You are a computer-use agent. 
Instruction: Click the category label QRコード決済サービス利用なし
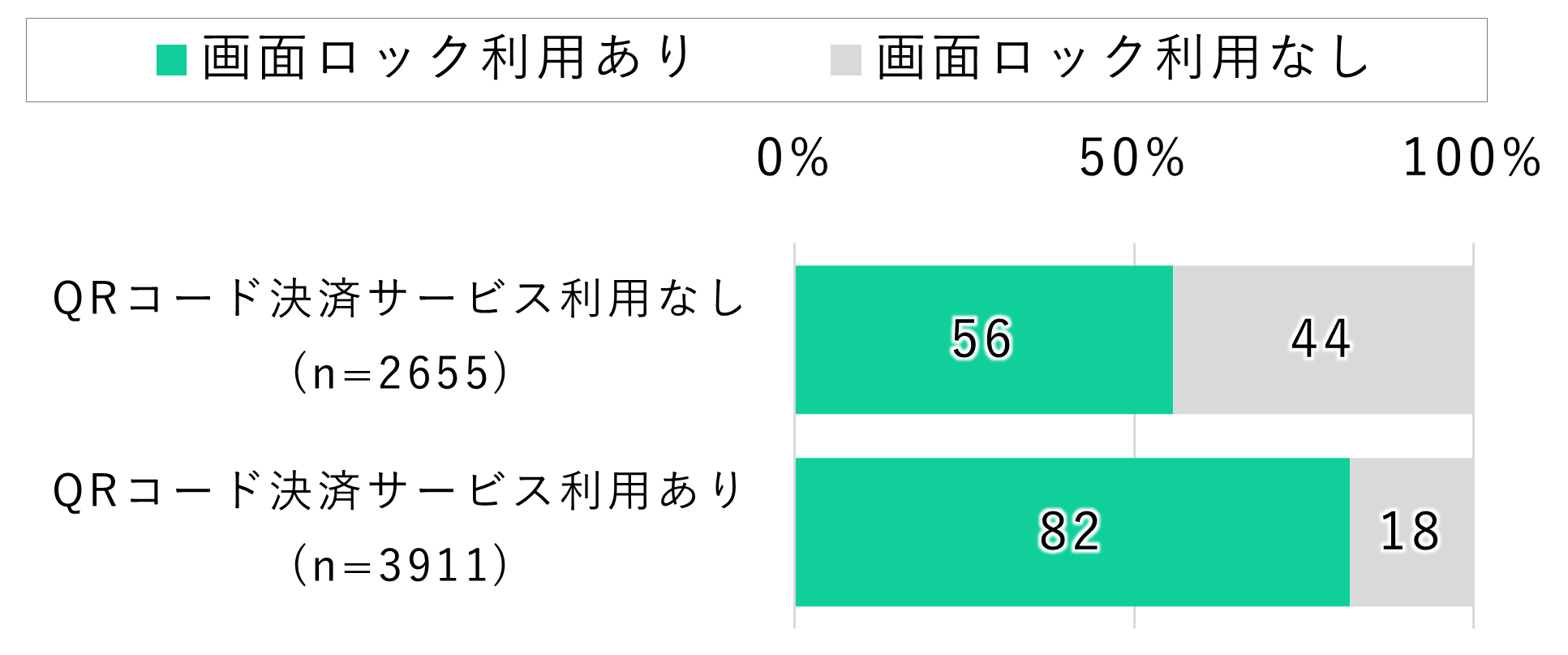(398, 299)
